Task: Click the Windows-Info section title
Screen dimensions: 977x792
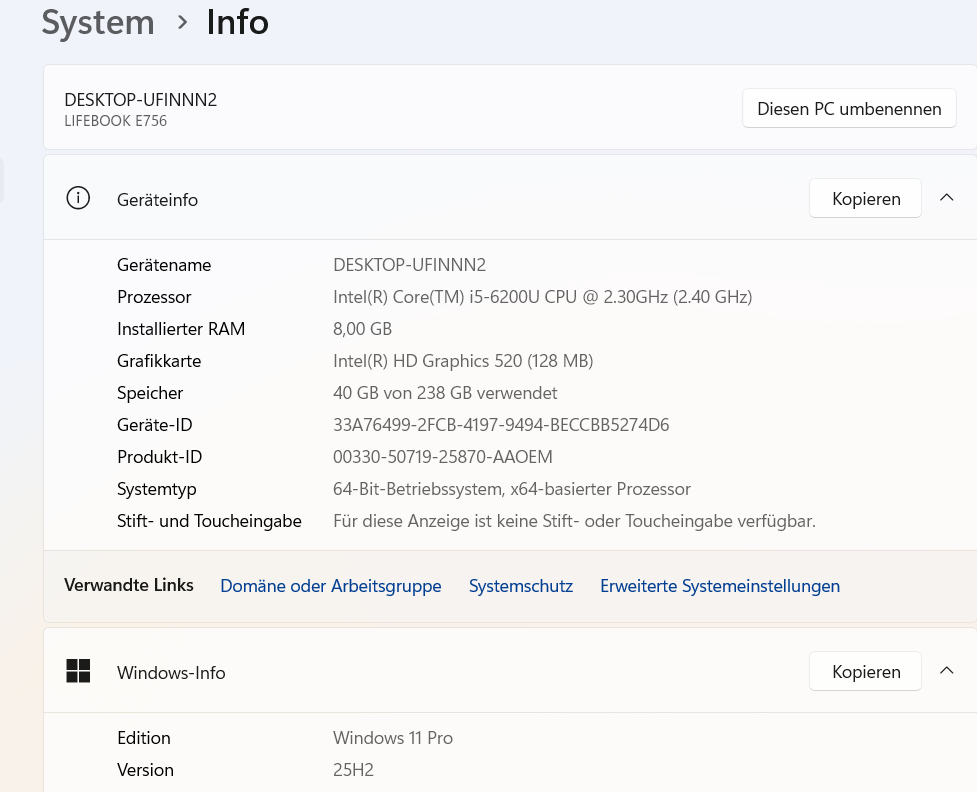Action: click(171, 673)
